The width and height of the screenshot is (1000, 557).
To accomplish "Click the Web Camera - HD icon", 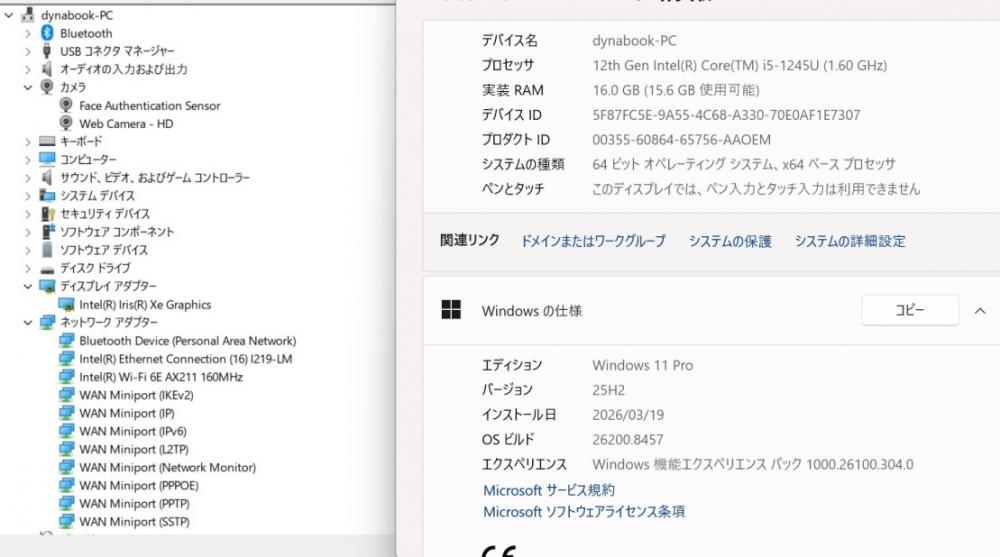I will coord(66,123).
